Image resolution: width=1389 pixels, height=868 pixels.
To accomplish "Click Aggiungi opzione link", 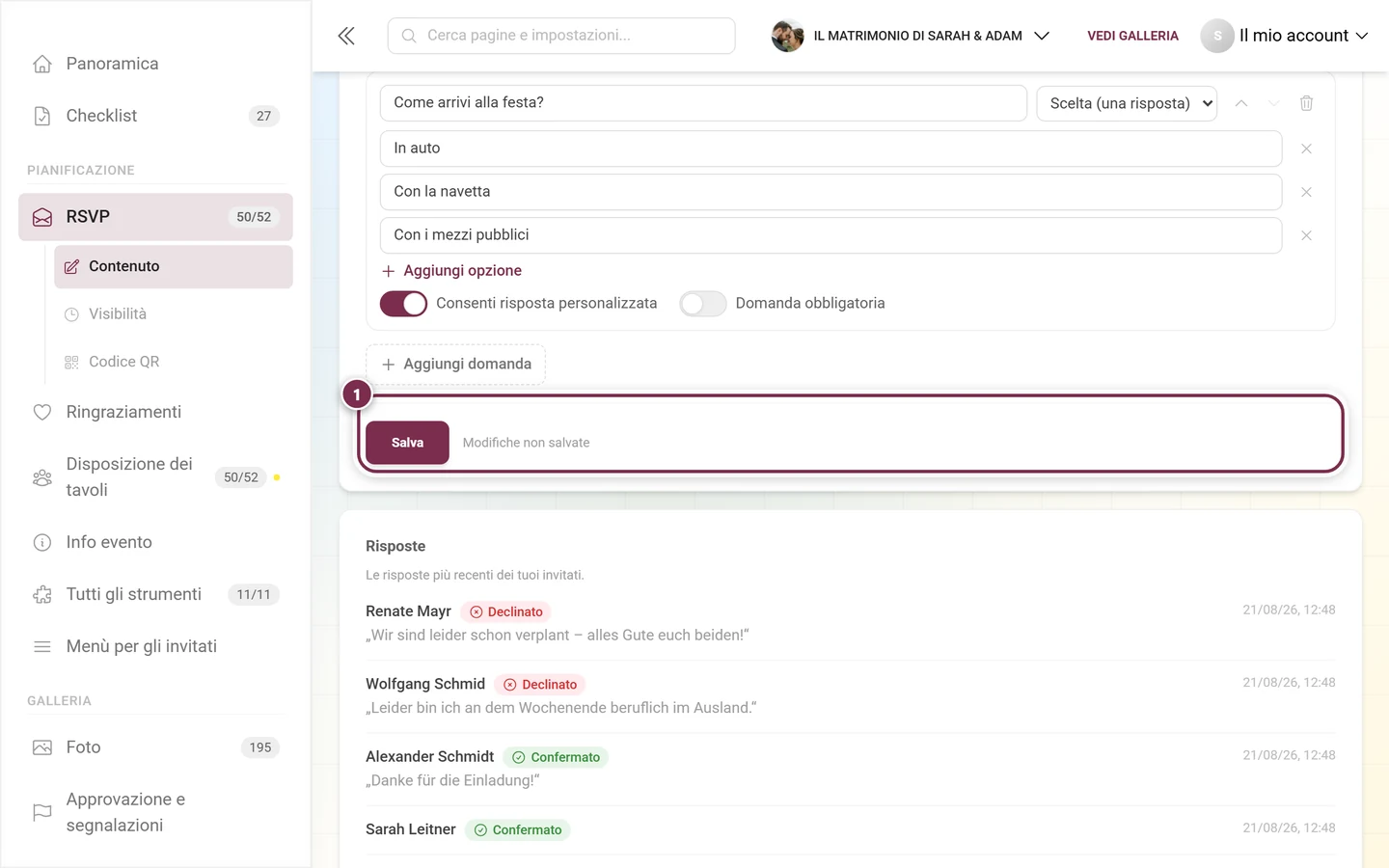I will click(451, 271).
